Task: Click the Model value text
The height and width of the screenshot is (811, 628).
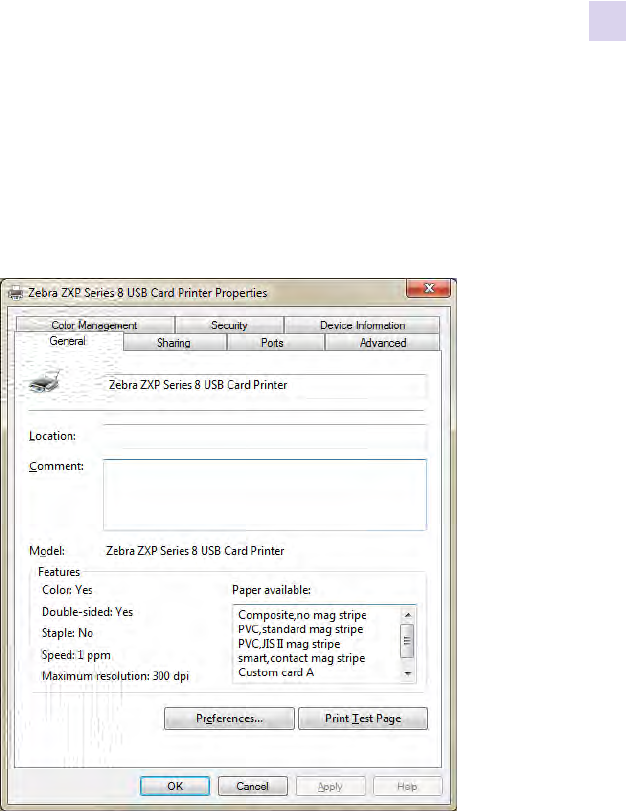Action: [x=195, y=551]
